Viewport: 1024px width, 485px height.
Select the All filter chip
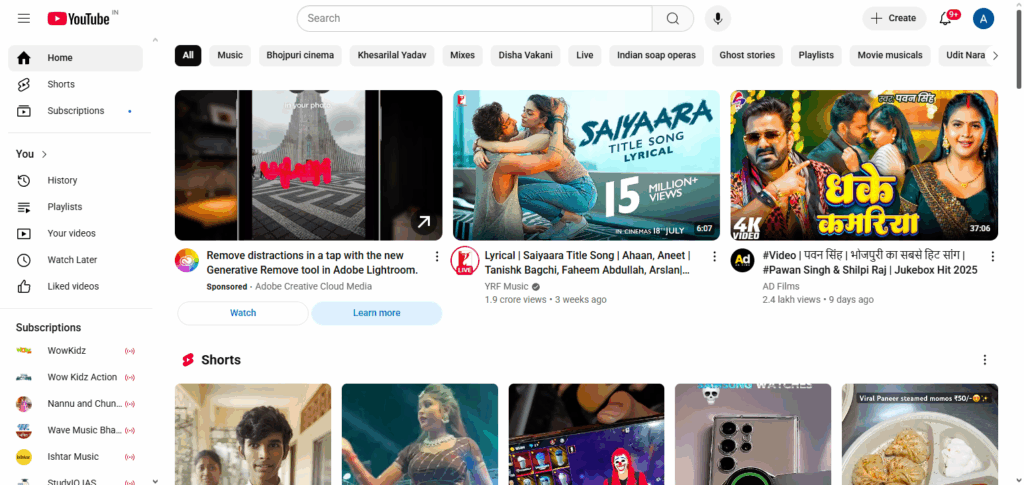188,55
